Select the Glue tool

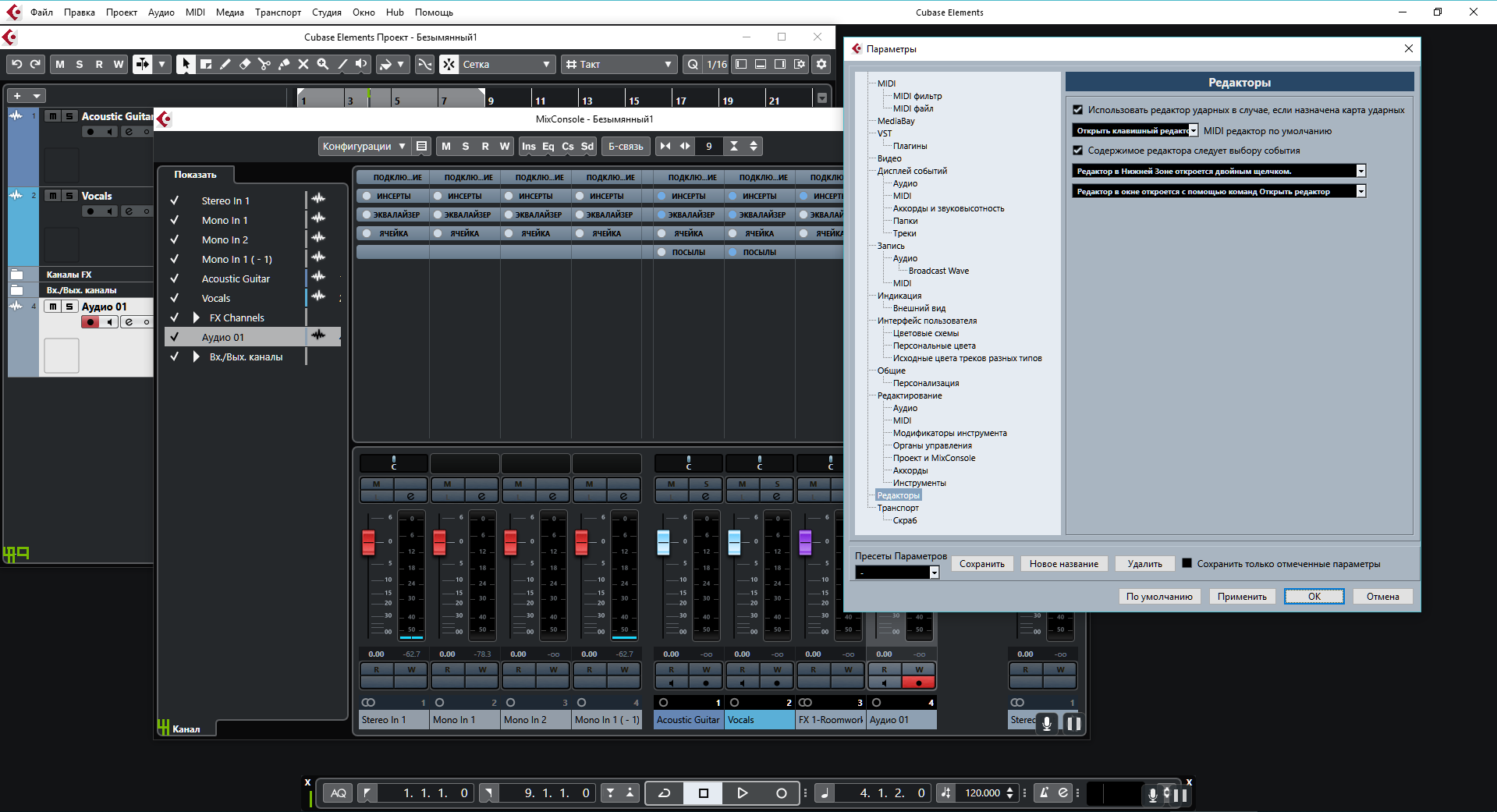(x=284, y=64)
